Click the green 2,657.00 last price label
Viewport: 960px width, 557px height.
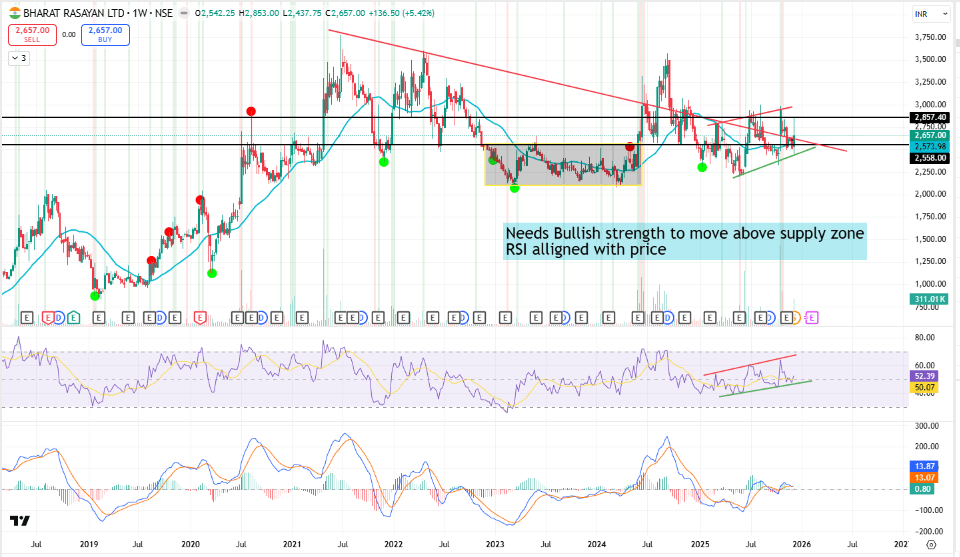pyautogui.click(x=931, y=135)
